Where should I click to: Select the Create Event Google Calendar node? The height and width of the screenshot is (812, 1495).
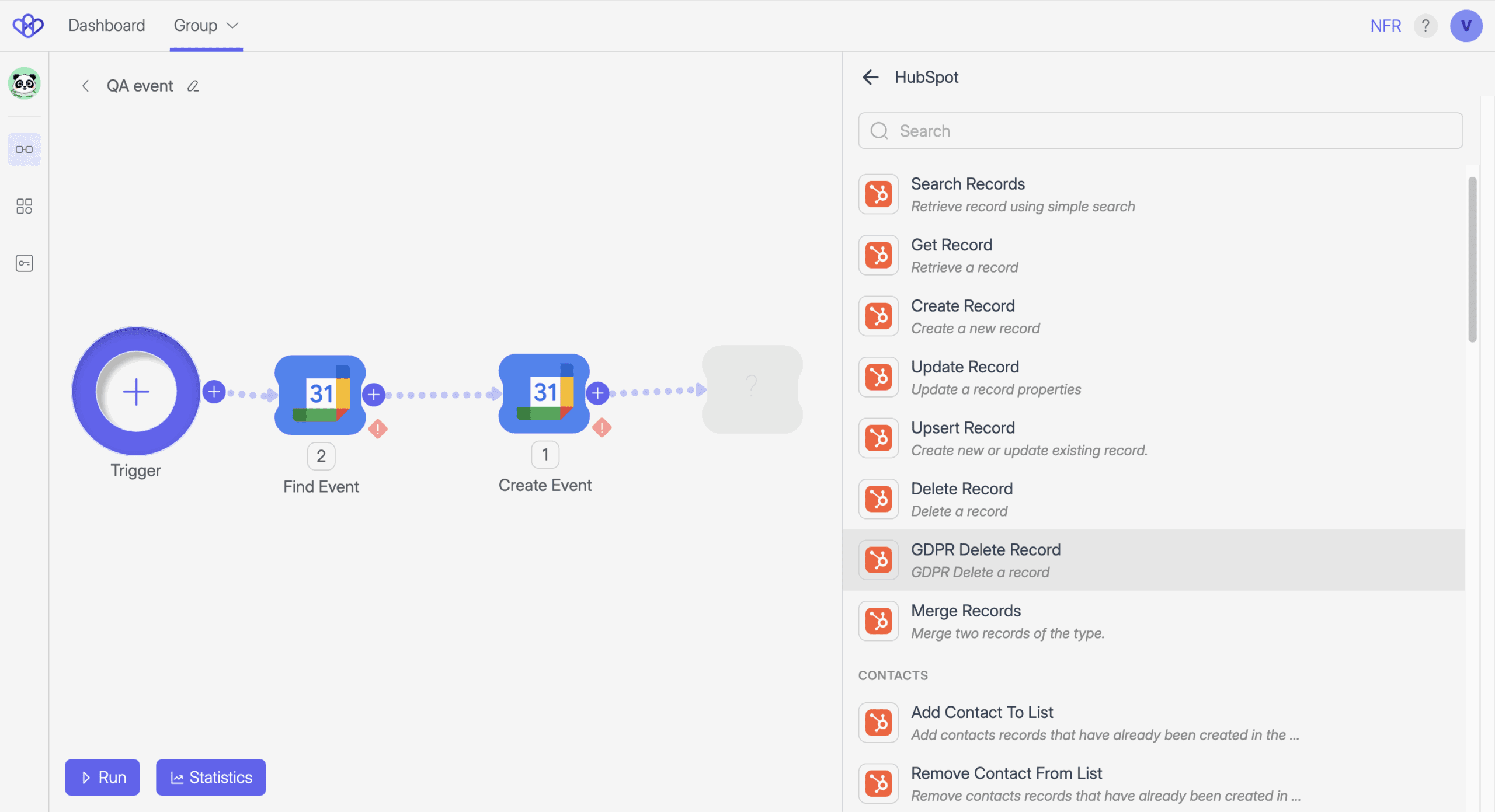pos(544,393)
